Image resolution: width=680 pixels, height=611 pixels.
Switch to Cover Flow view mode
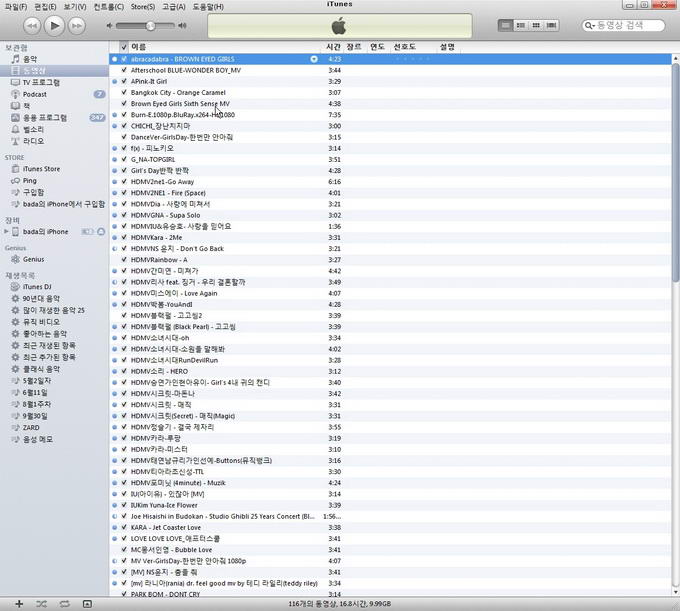click(551, 26)
